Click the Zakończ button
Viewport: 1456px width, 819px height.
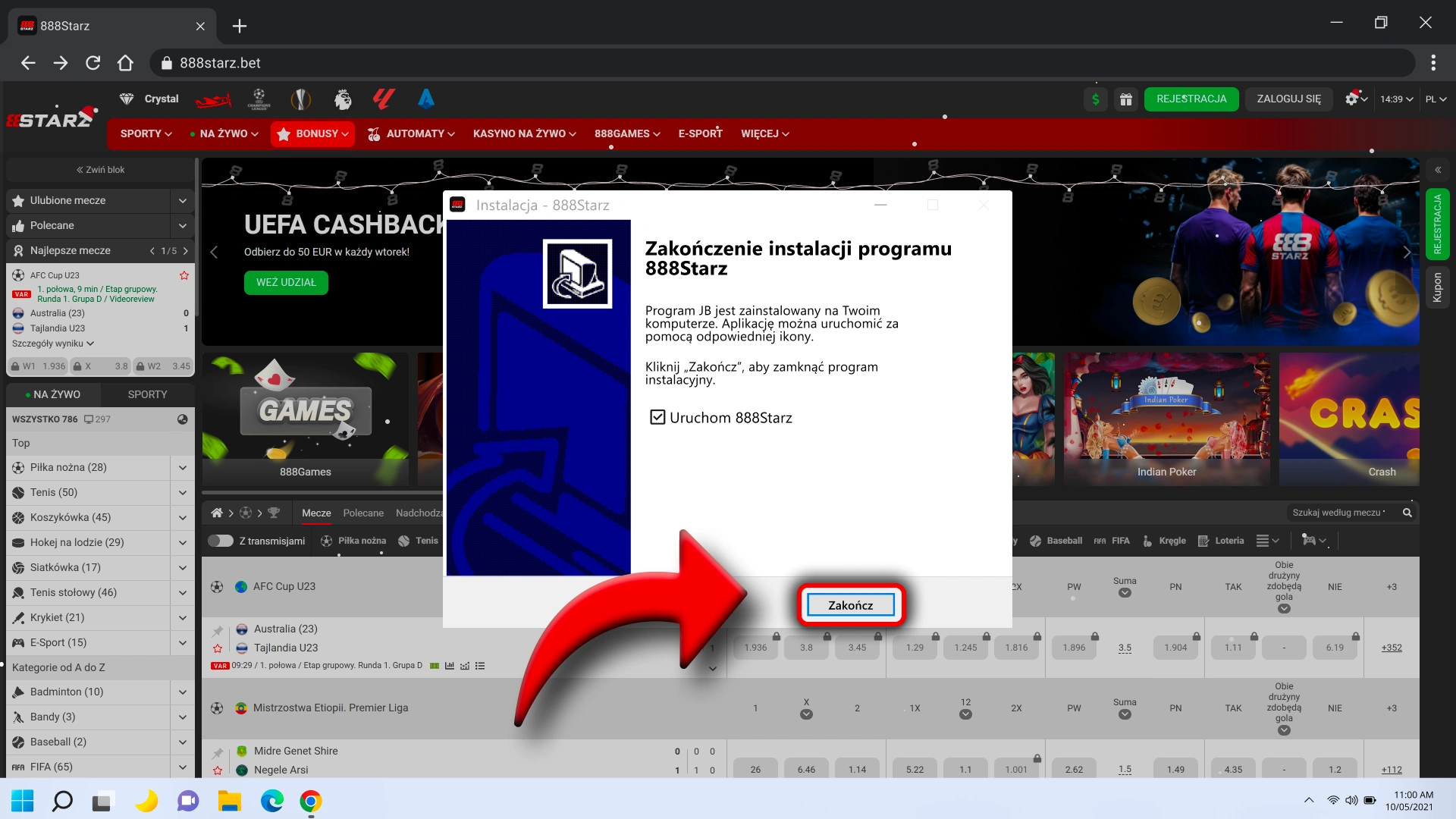pos(850,605)
